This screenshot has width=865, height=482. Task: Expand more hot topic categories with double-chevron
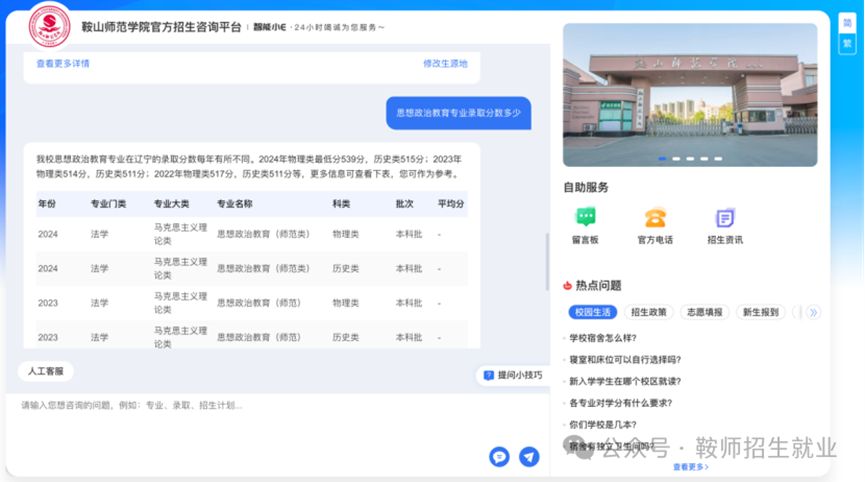click(813, 312)
